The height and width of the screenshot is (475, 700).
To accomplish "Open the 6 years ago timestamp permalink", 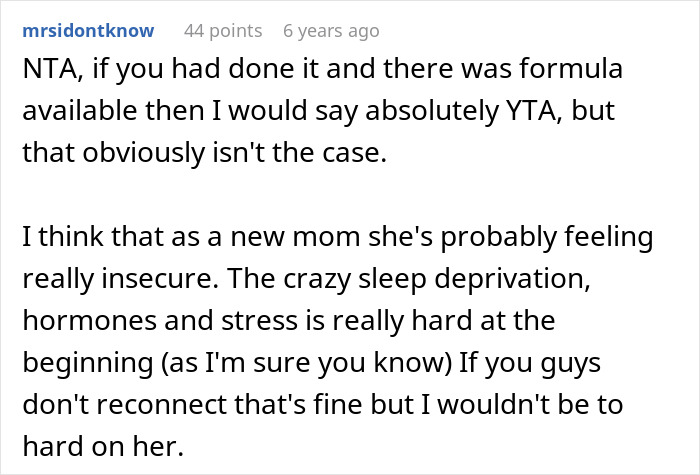I will tap(331, 31).
